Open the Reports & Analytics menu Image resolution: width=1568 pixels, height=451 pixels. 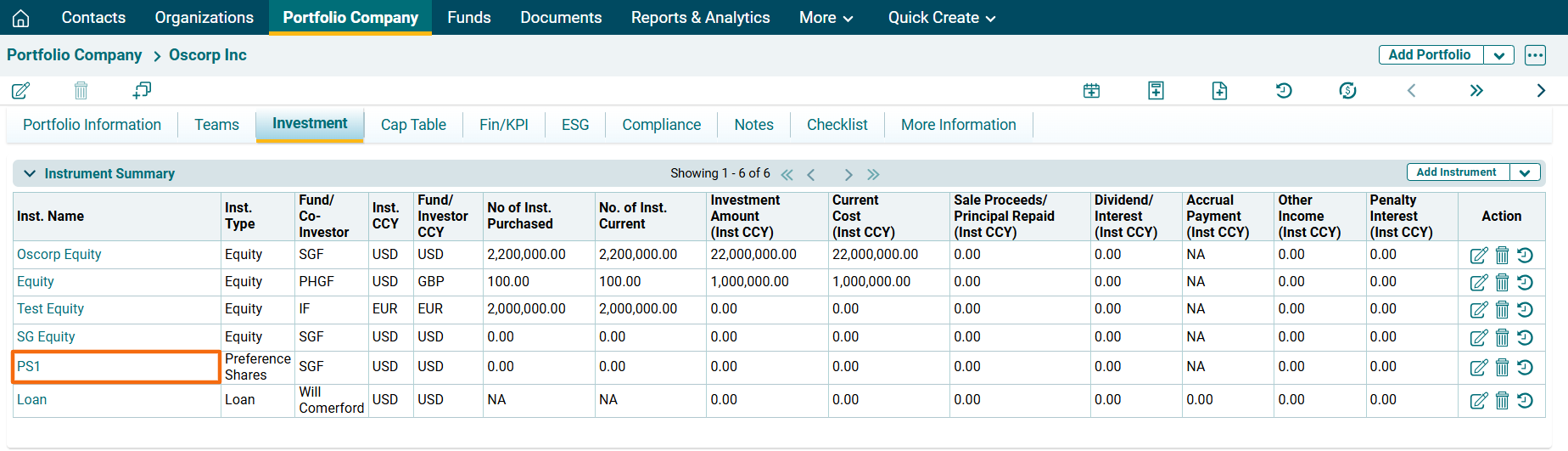pos(700,18)
